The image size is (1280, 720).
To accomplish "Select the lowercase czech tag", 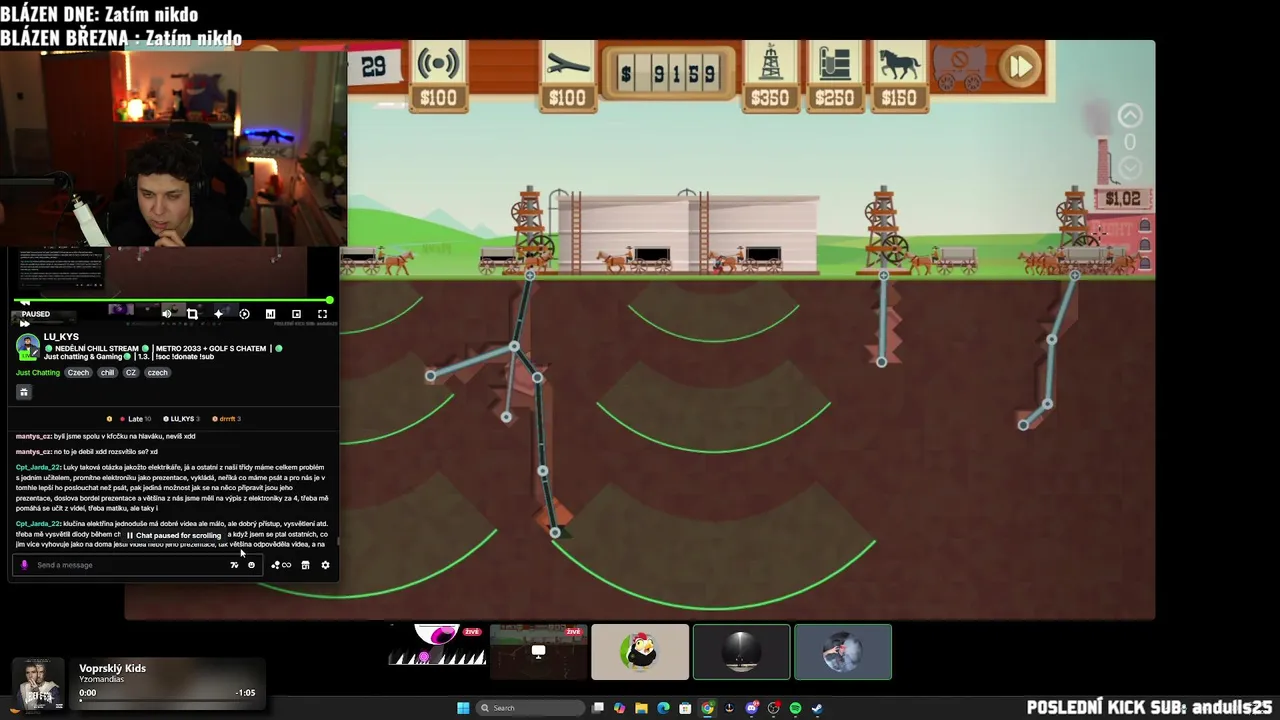I will [x=157, y=372].
